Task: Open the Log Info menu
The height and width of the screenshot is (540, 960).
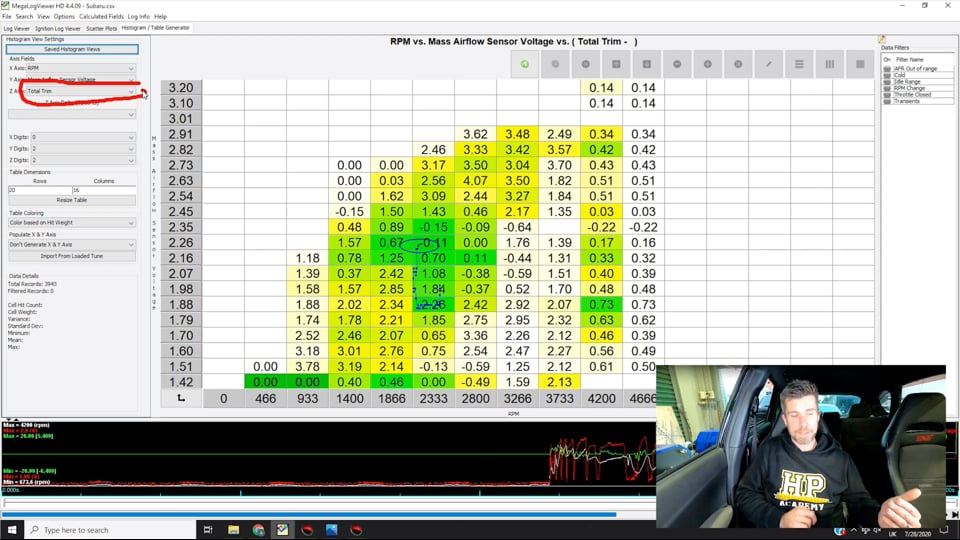Action: pos(138,17)
